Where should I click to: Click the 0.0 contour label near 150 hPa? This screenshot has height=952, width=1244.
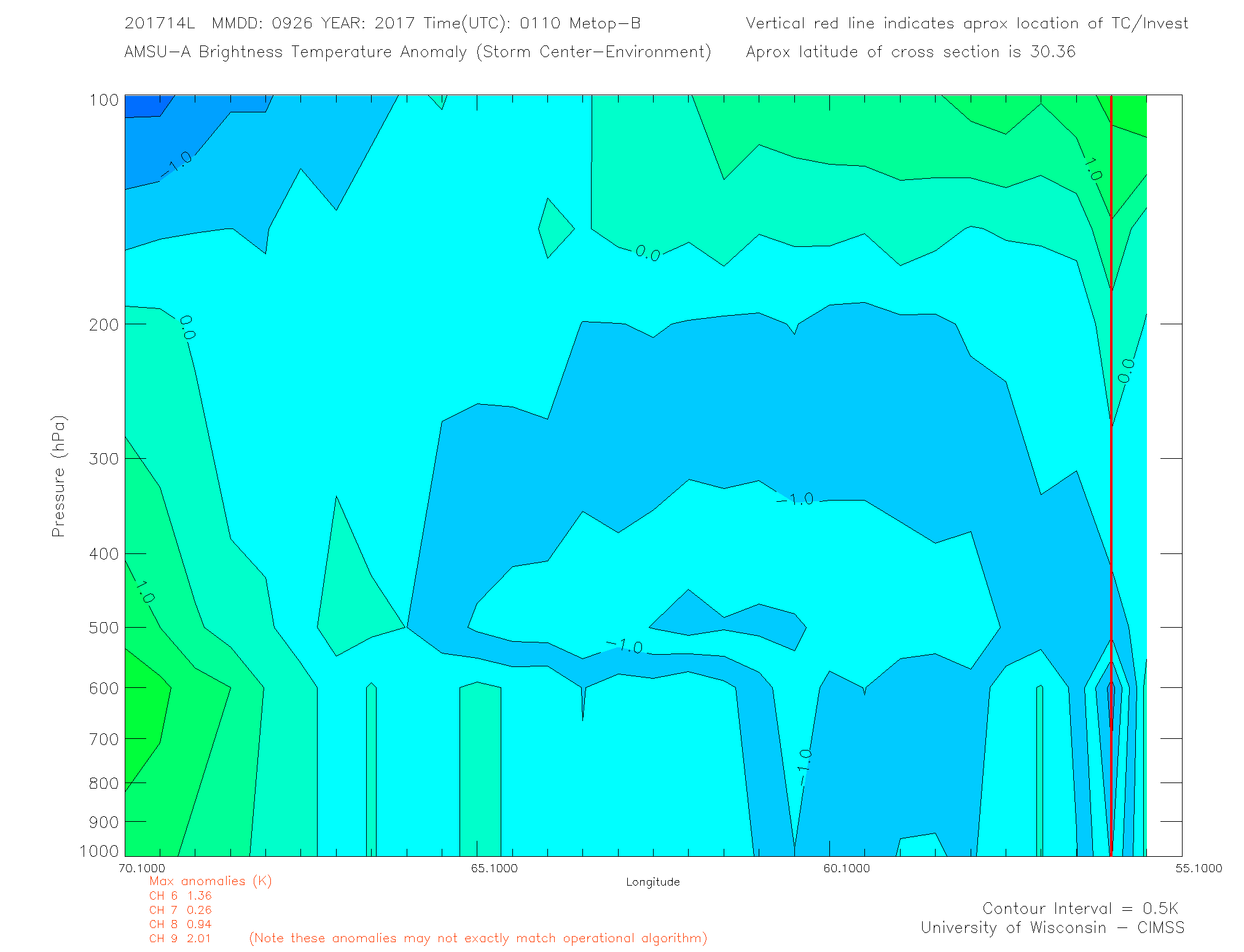(x=647, y=252)
